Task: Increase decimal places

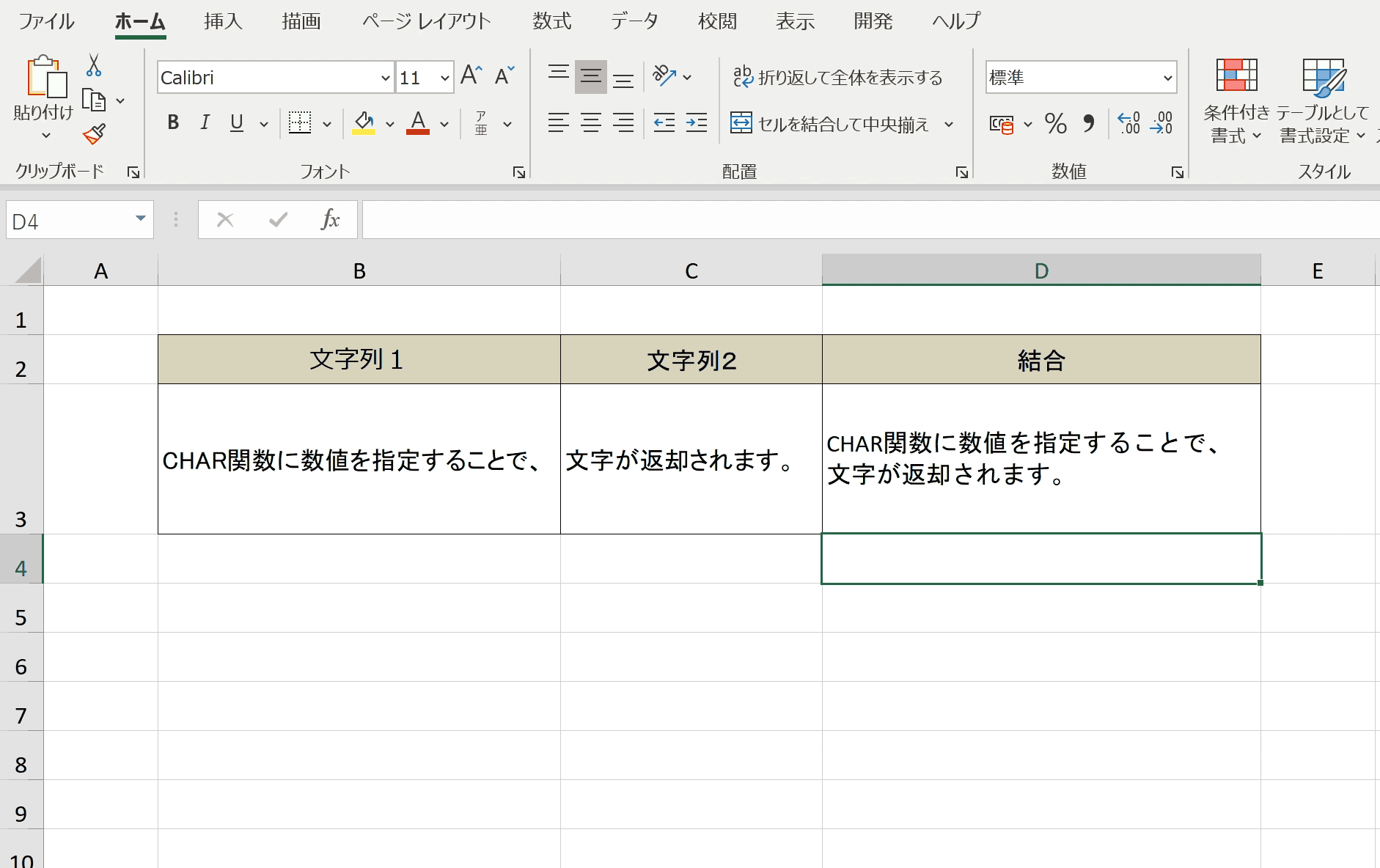Action: pos(1129,122)
